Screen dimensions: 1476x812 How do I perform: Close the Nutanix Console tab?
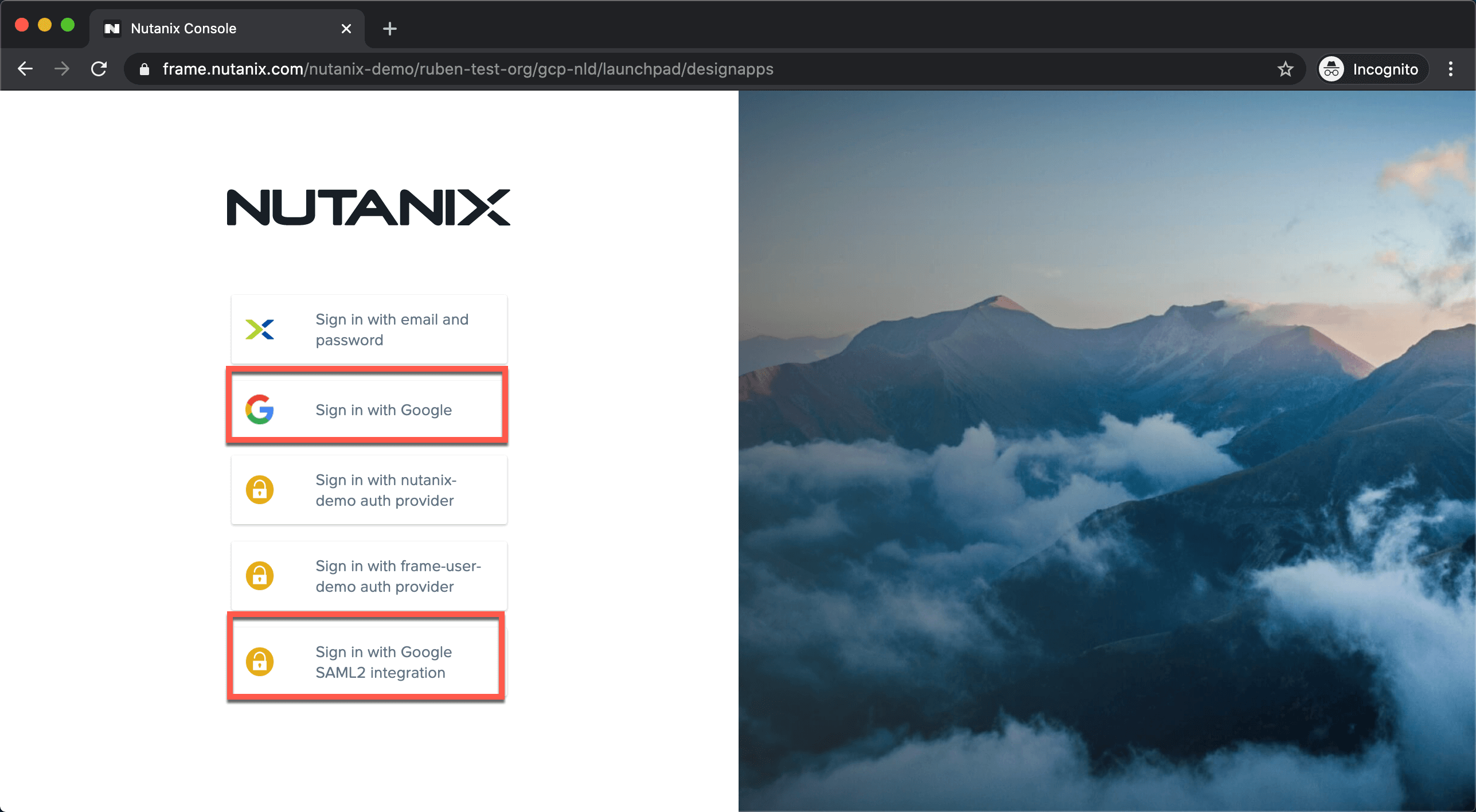tap(346, 29)
